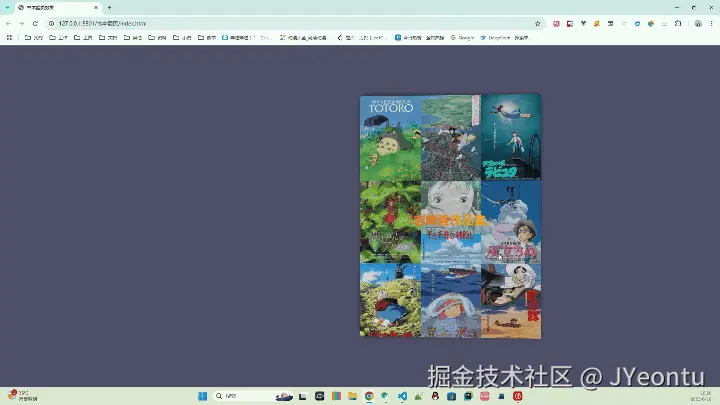Focus the address bar showing 127.0.0.1:5501

coord(294,23)
